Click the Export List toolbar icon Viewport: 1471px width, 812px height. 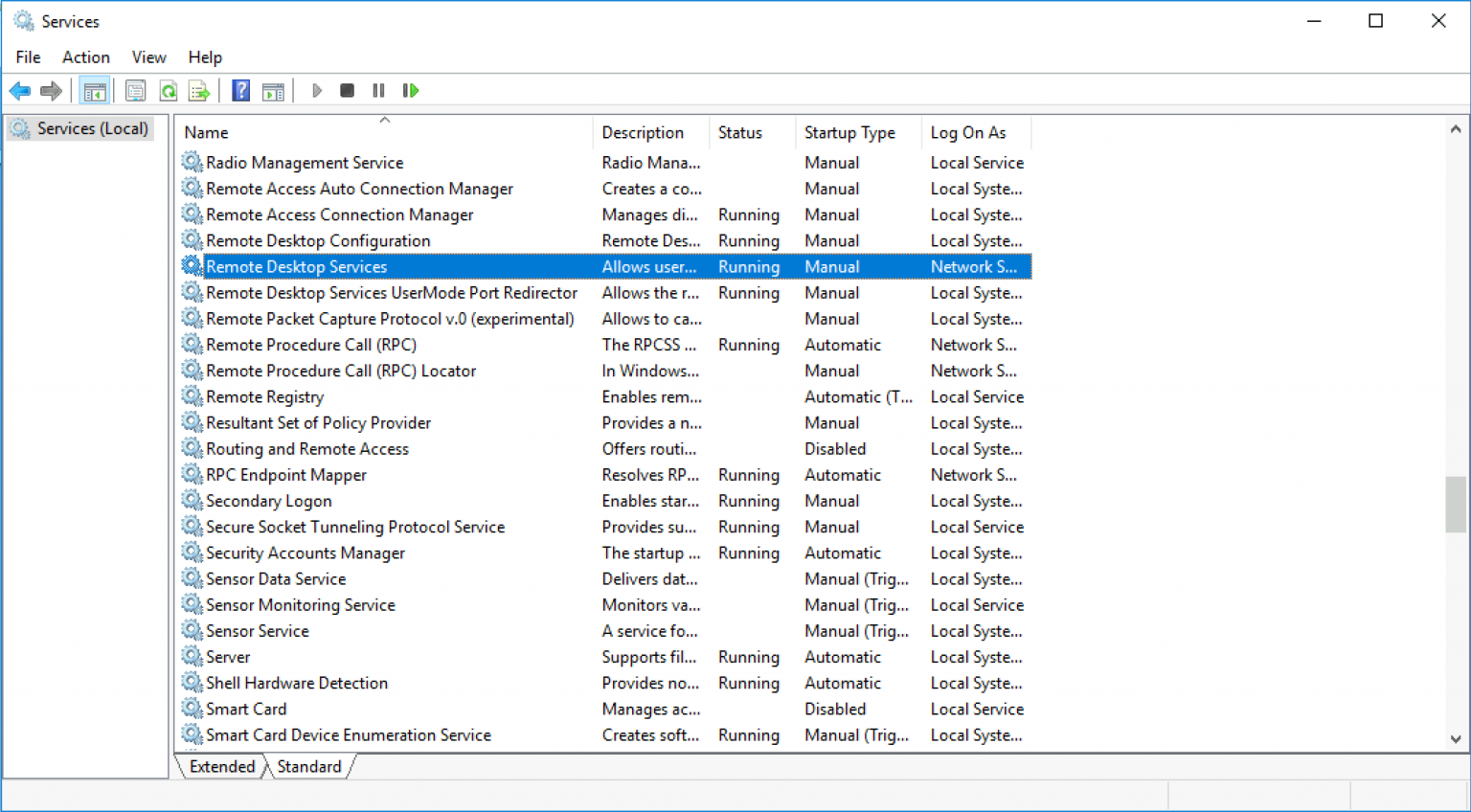pos(199,91)
